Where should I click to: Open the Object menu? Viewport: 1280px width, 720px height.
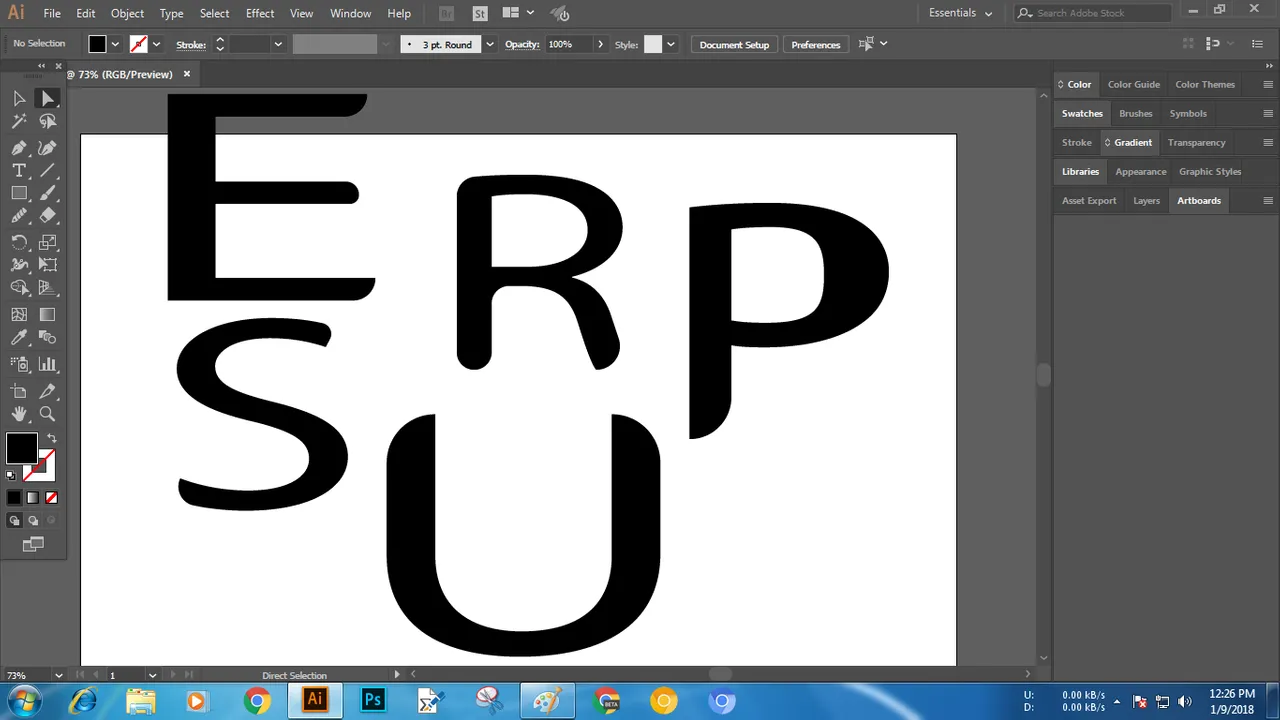[127, 13]
